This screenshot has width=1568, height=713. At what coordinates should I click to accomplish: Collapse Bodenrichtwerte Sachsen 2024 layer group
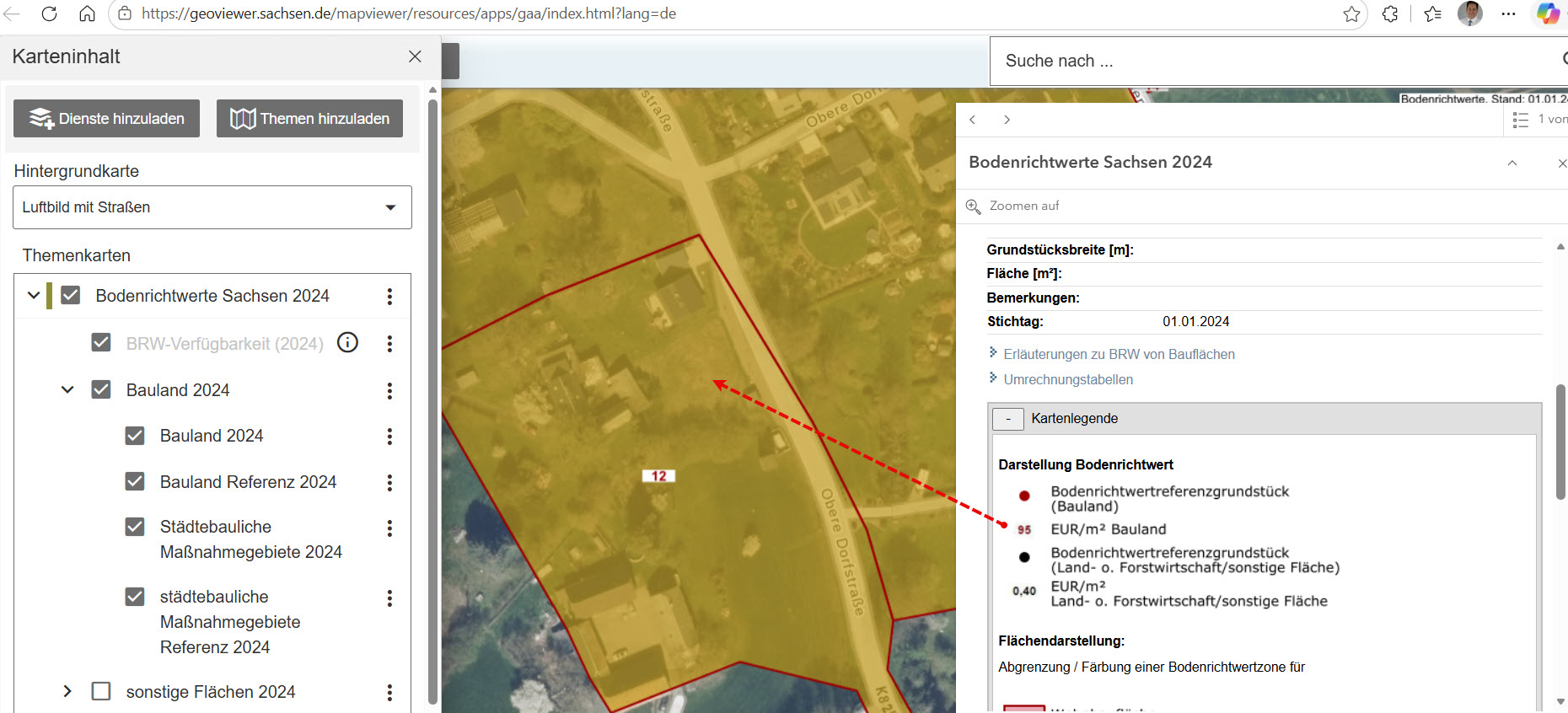(34, 296)
